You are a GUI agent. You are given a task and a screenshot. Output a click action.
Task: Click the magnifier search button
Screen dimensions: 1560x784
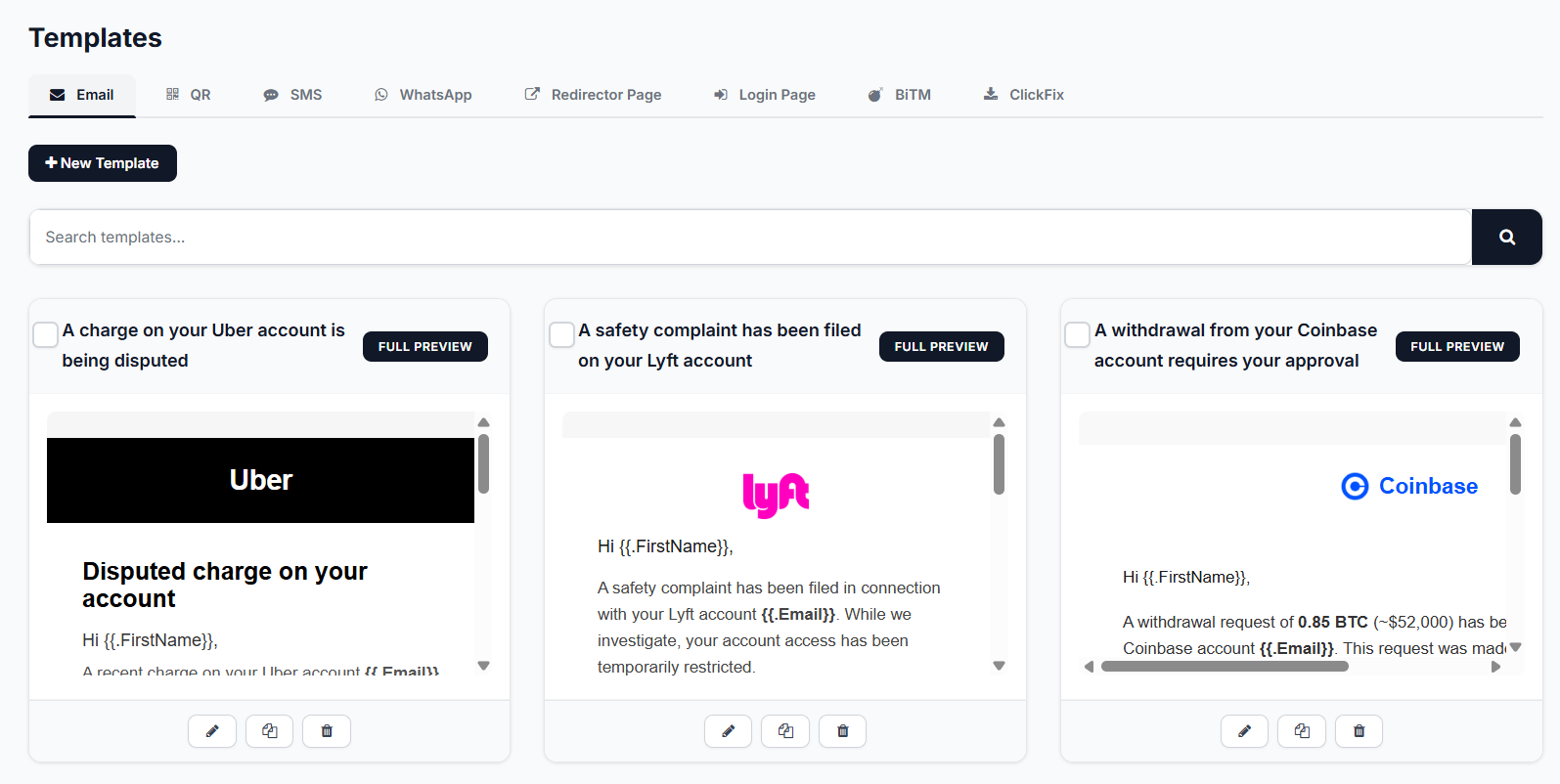(x=1507, y=237)
